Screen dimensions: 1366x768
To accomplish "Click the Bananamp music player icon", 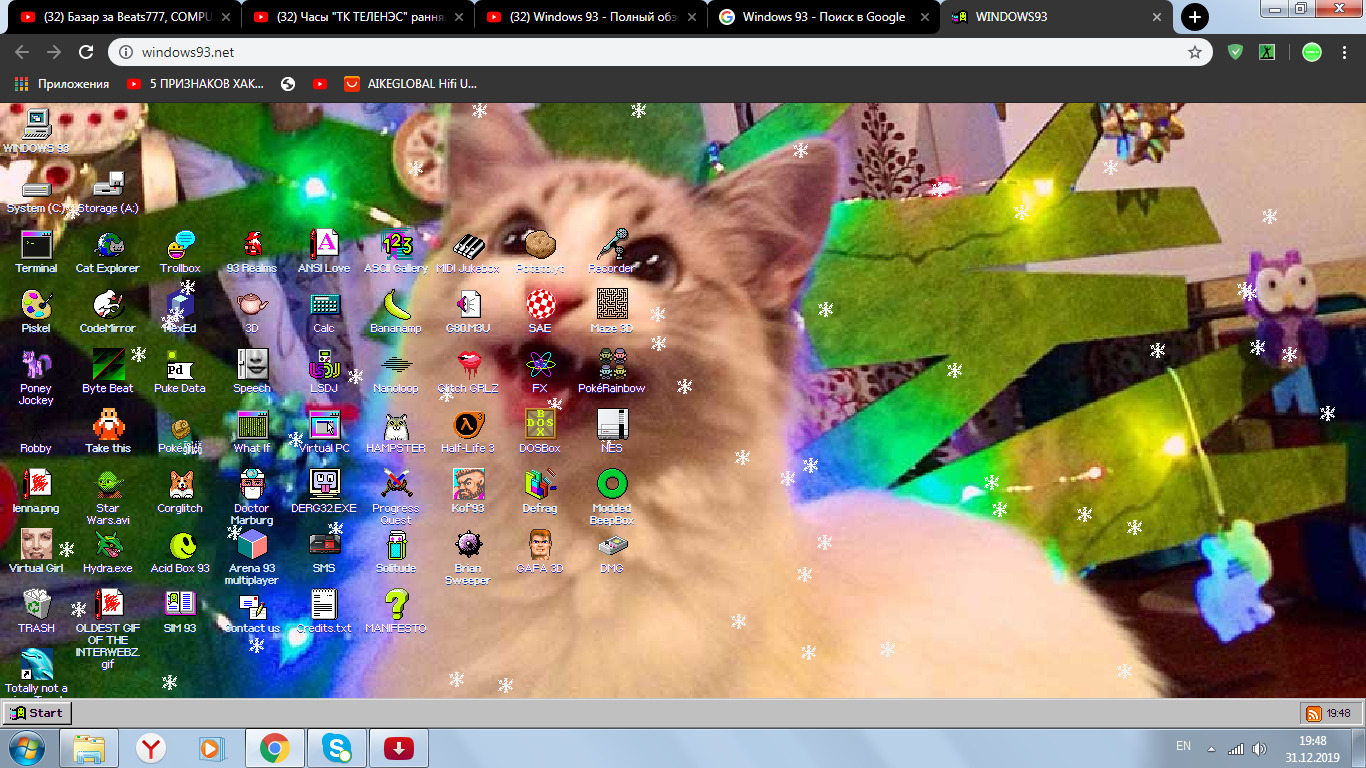I will (x=396, y=306).
